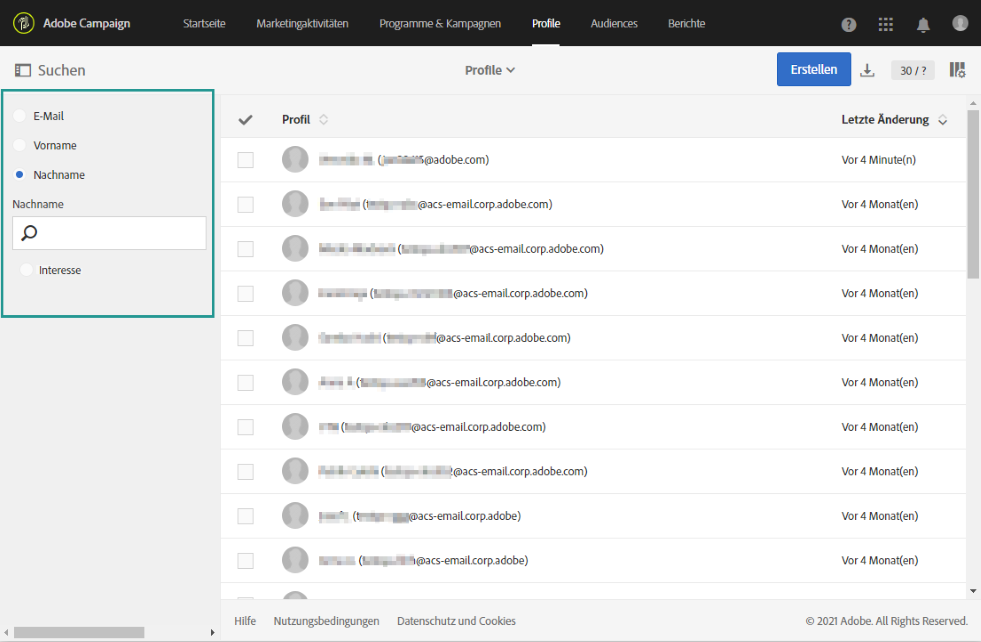Viewport: 981px width, 642px height.
Task: Check the box in the ninth profile row
Action: [x=245, y=516]
